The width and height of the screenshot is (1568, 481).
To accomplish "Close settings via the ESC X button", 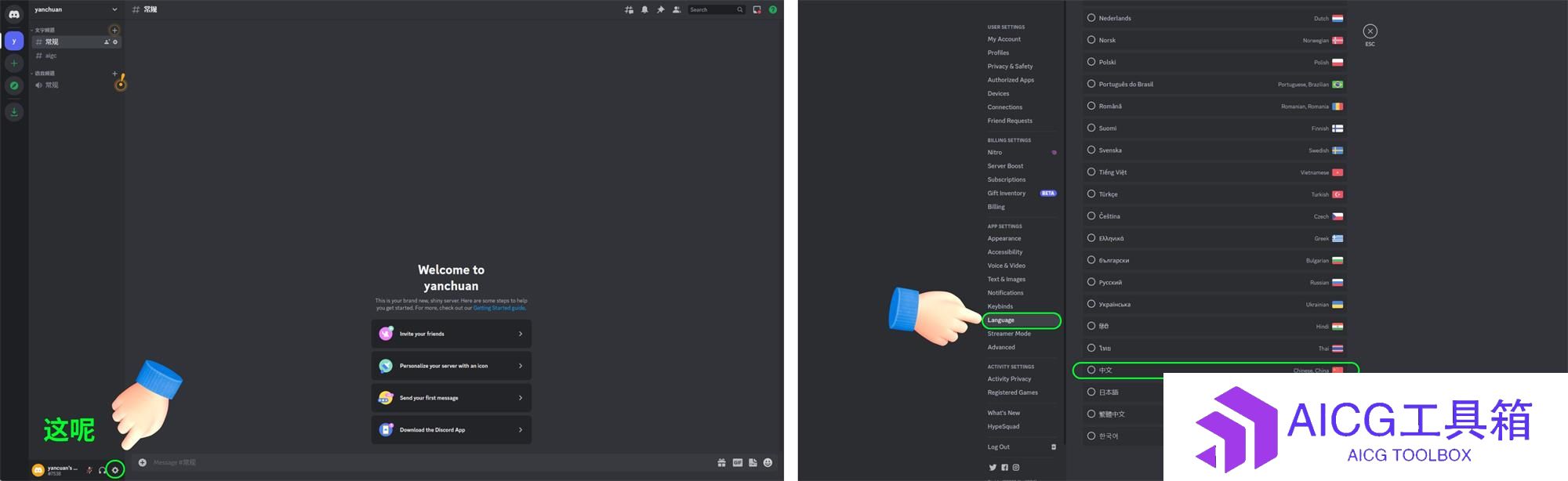I will (1370, 31).
